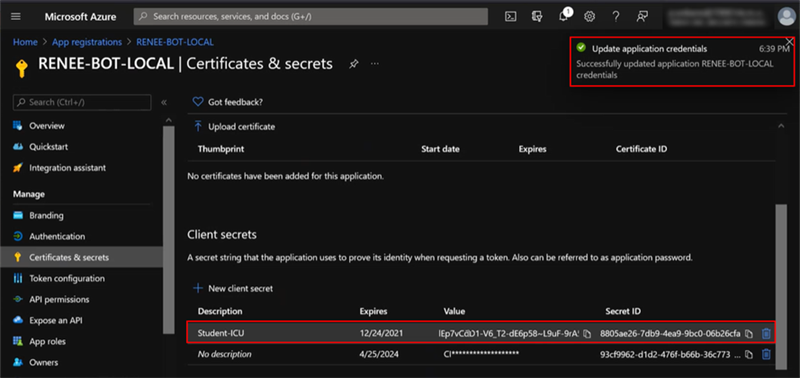Viewport: 800px width, 378px height.
Task: Open Overview in the sidebar
Action: (47, 125)
